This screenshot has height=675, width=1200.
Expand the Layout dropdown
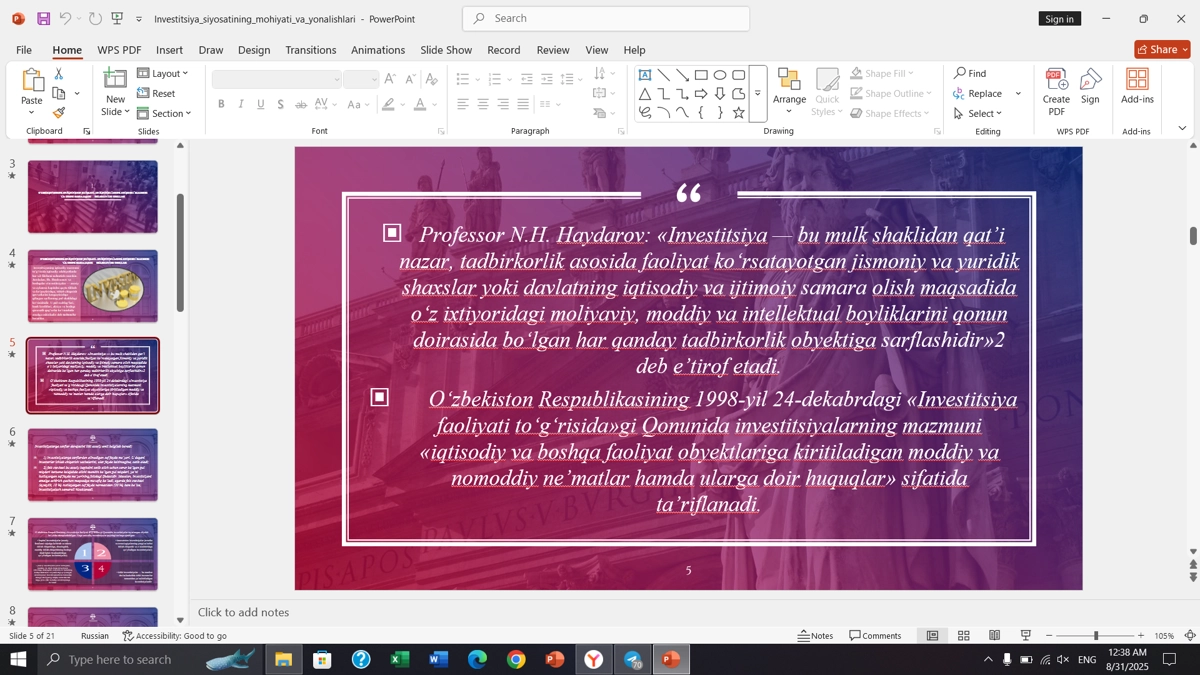point(163,73)
